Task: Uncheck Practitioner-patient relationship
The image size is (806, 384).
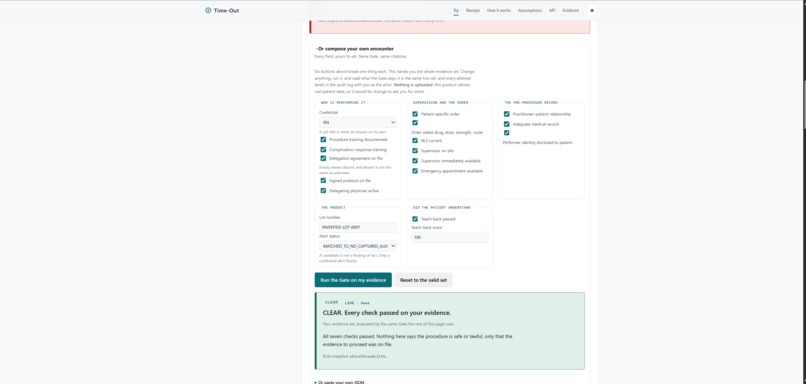Action: click(506, 114)
